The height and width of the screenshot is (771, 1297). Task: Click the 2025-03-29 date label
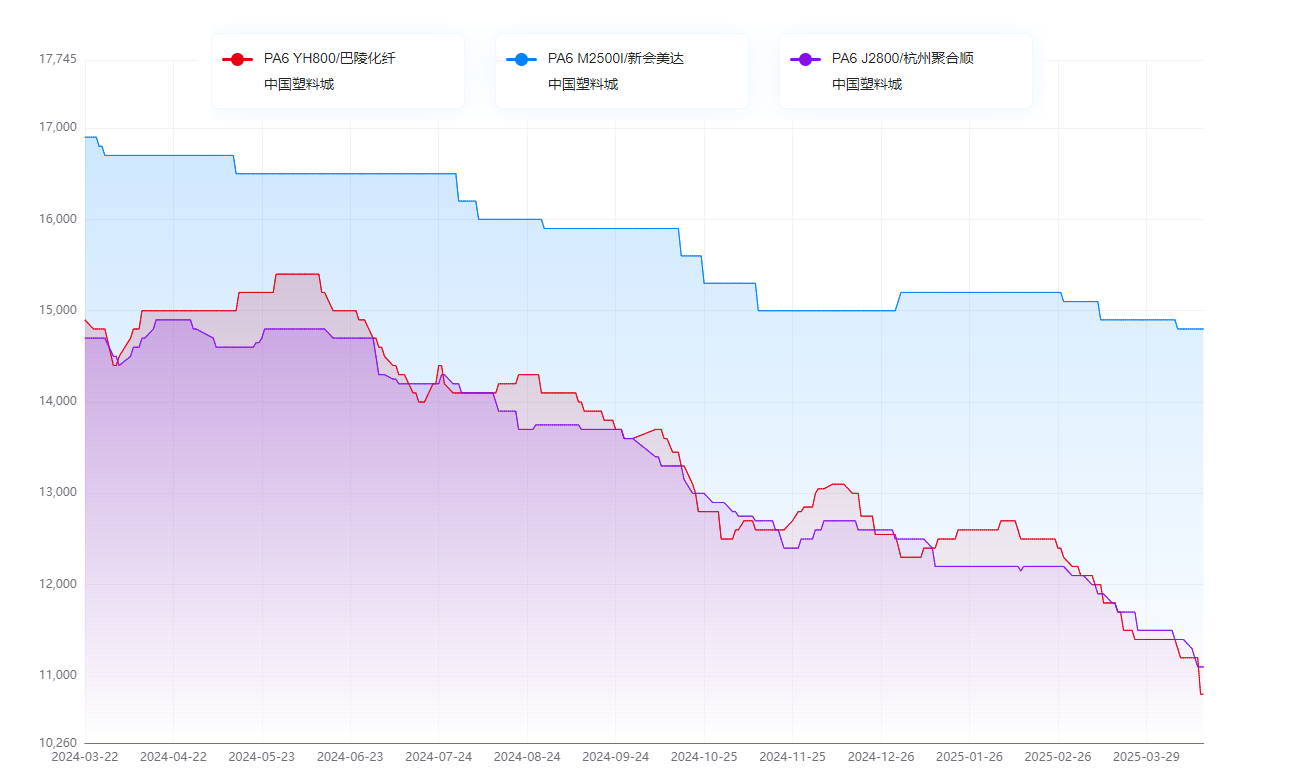pos(1146,757)
